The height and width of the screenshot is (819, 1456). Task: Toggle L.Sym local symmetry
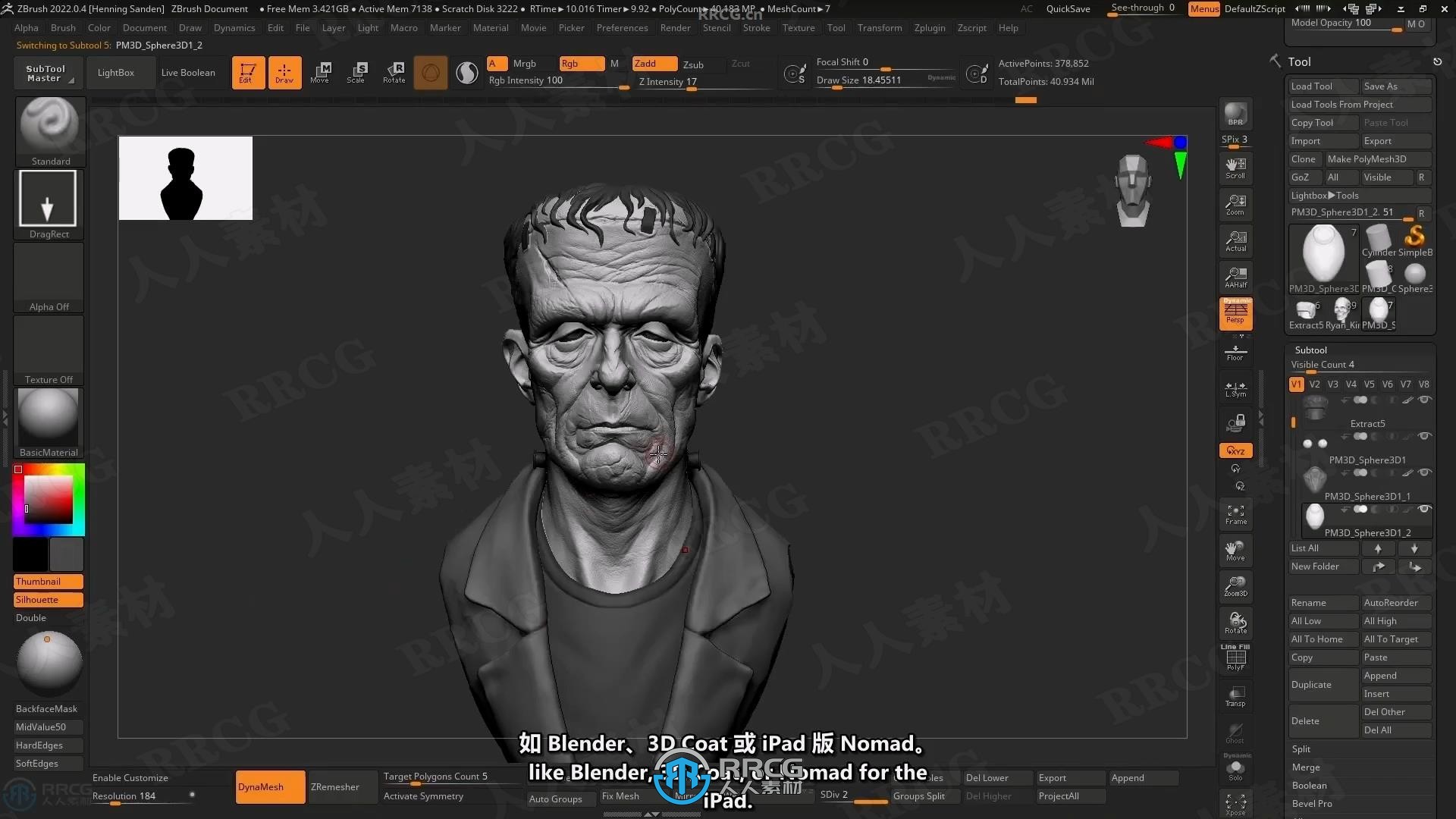1235,389
